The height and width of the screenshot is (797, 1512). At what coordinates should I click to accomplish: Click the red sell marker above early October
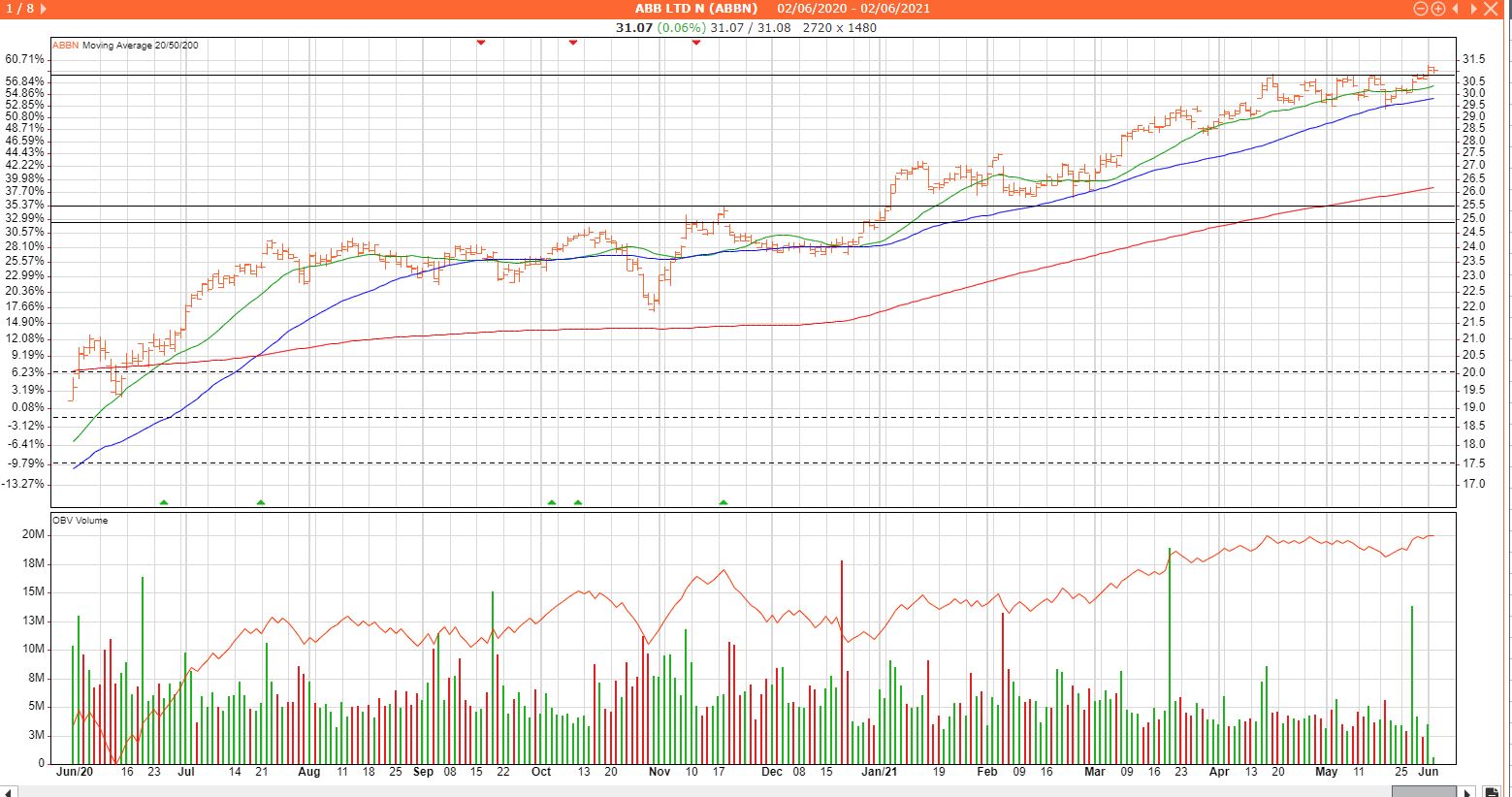pyautogui.click(x=573, y=43)
